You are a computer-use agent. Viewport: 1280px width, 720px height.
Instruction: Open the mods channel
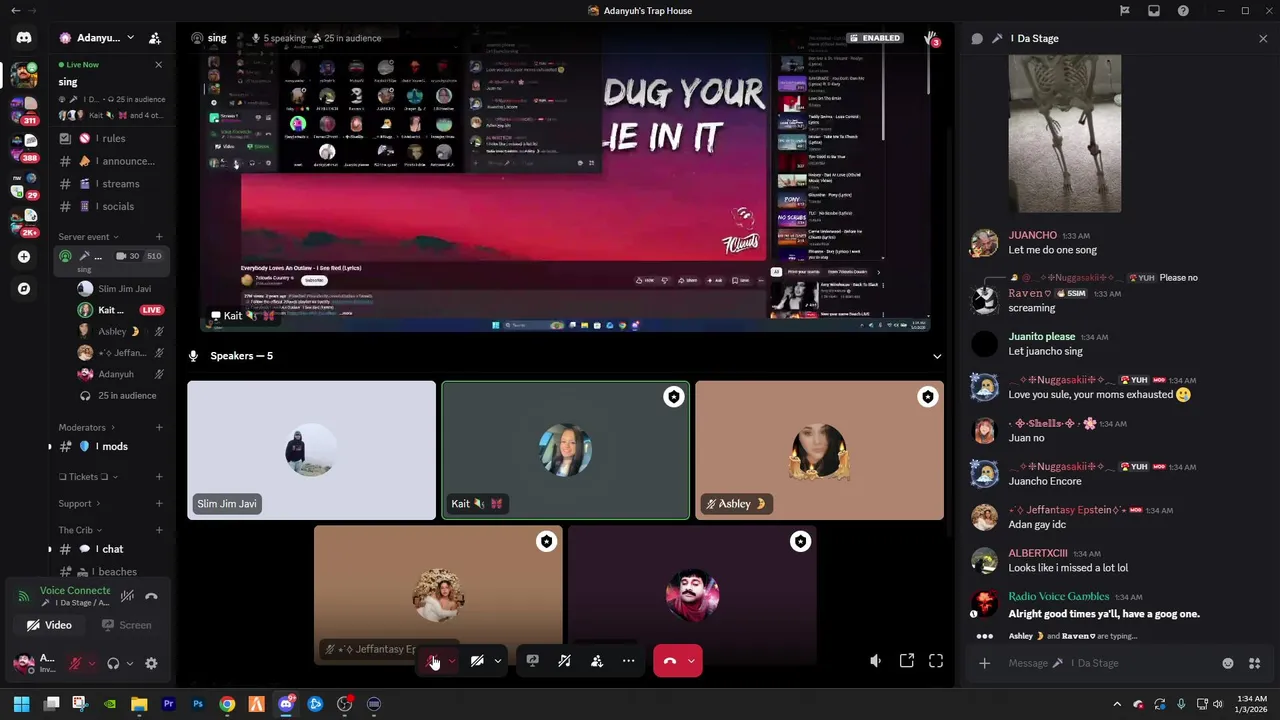(110, 447)
